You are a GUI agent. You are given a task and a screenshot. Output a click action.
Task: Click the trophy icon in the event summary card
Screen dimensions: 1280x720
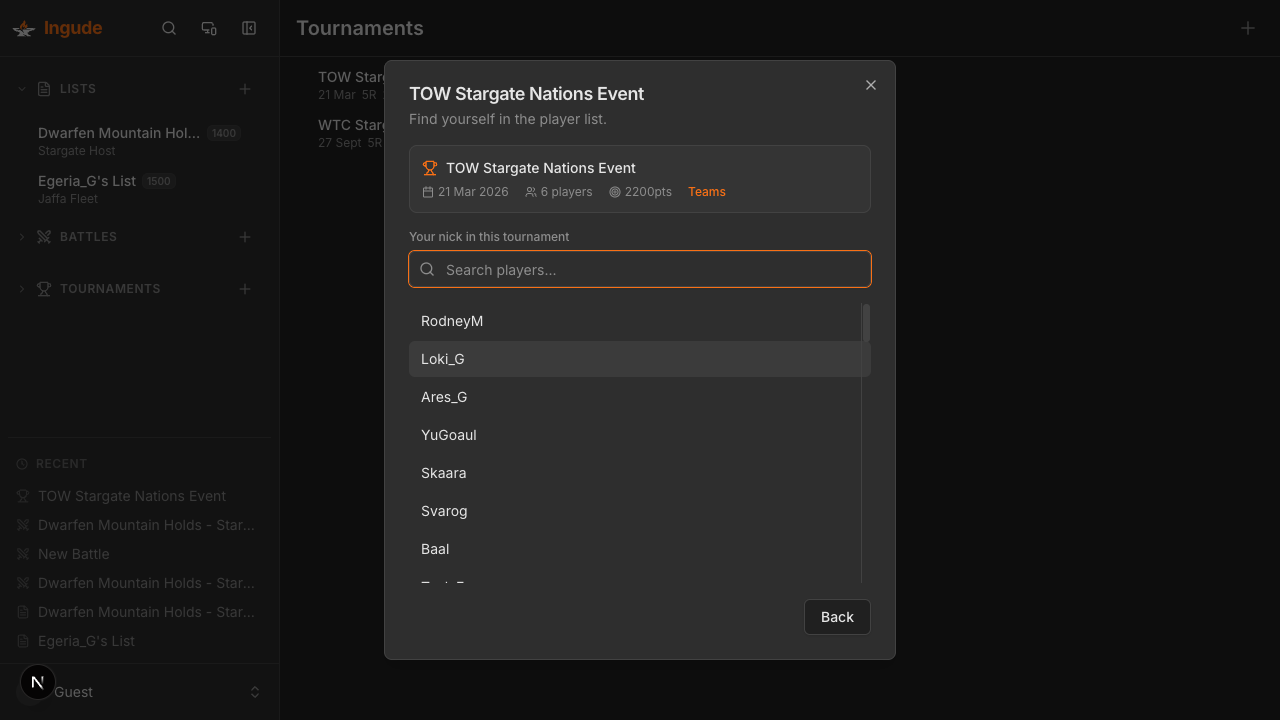430,168
